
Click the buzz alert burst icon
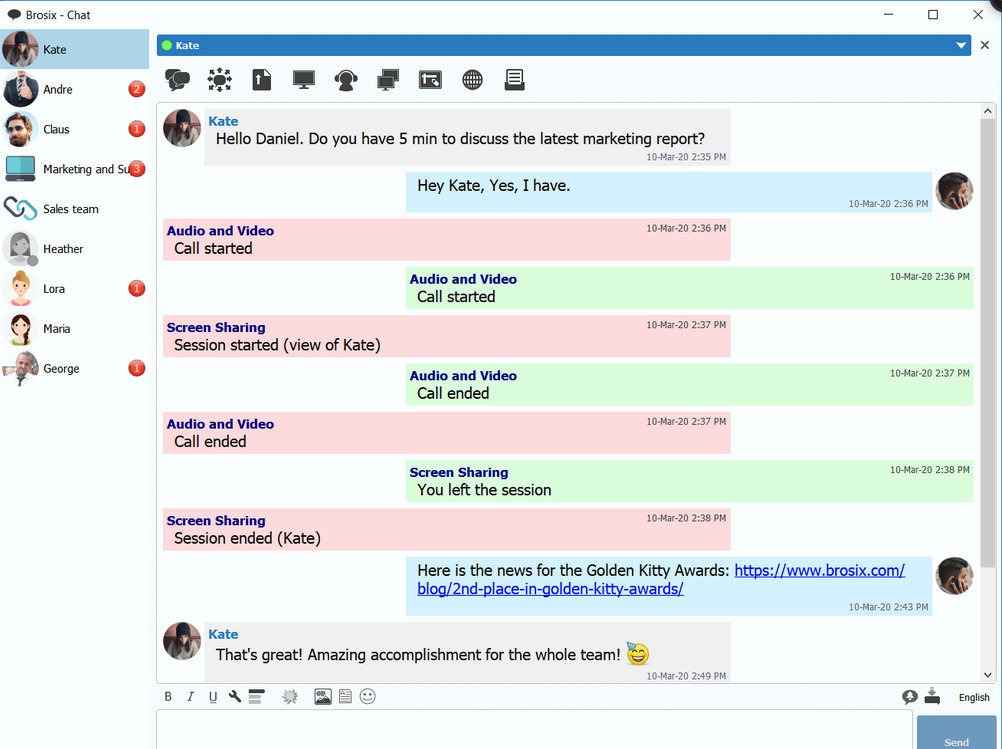pos(290,697)
